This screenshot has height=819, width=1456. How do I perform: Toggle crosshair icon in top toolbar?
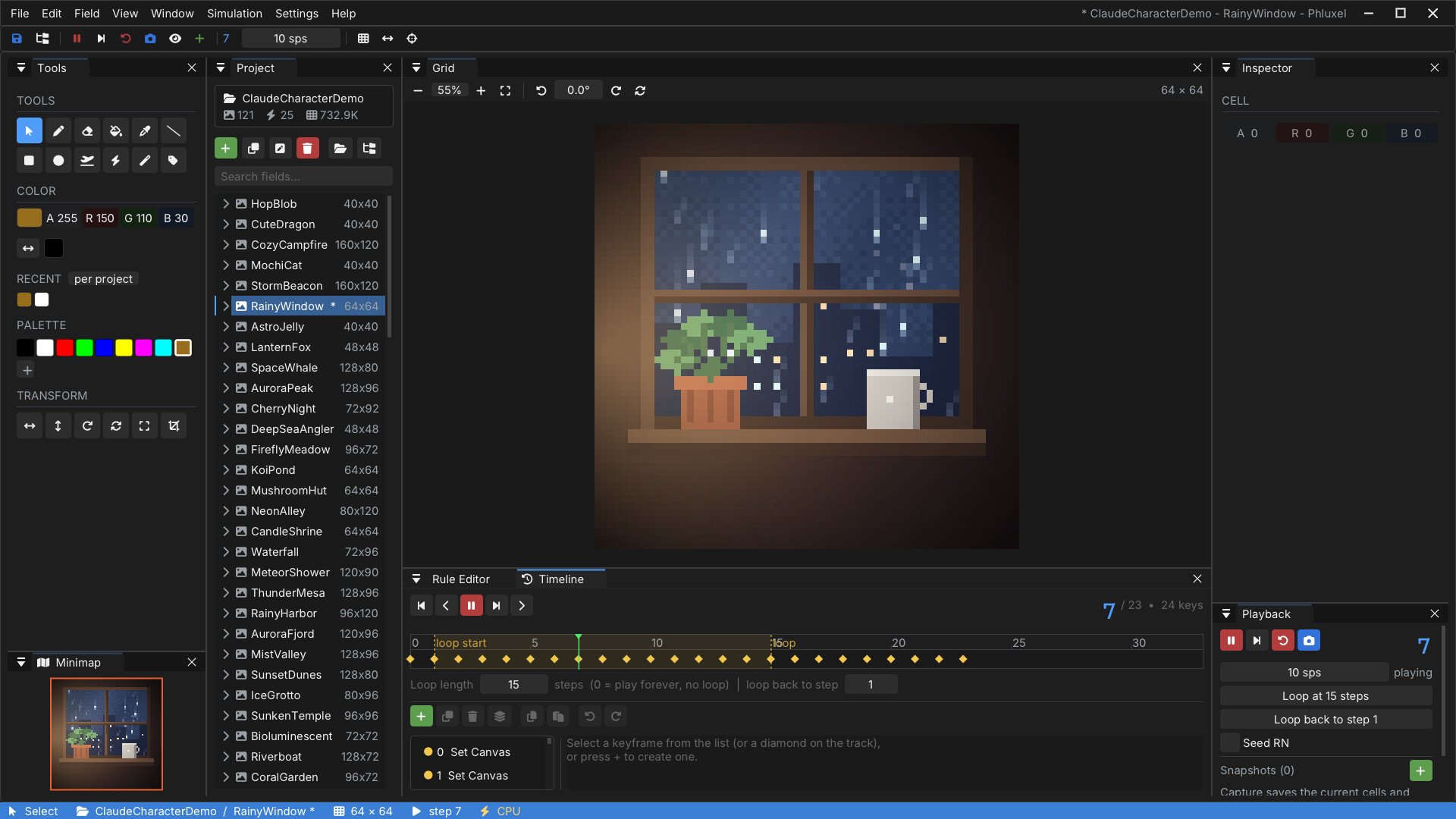[412, 39]
